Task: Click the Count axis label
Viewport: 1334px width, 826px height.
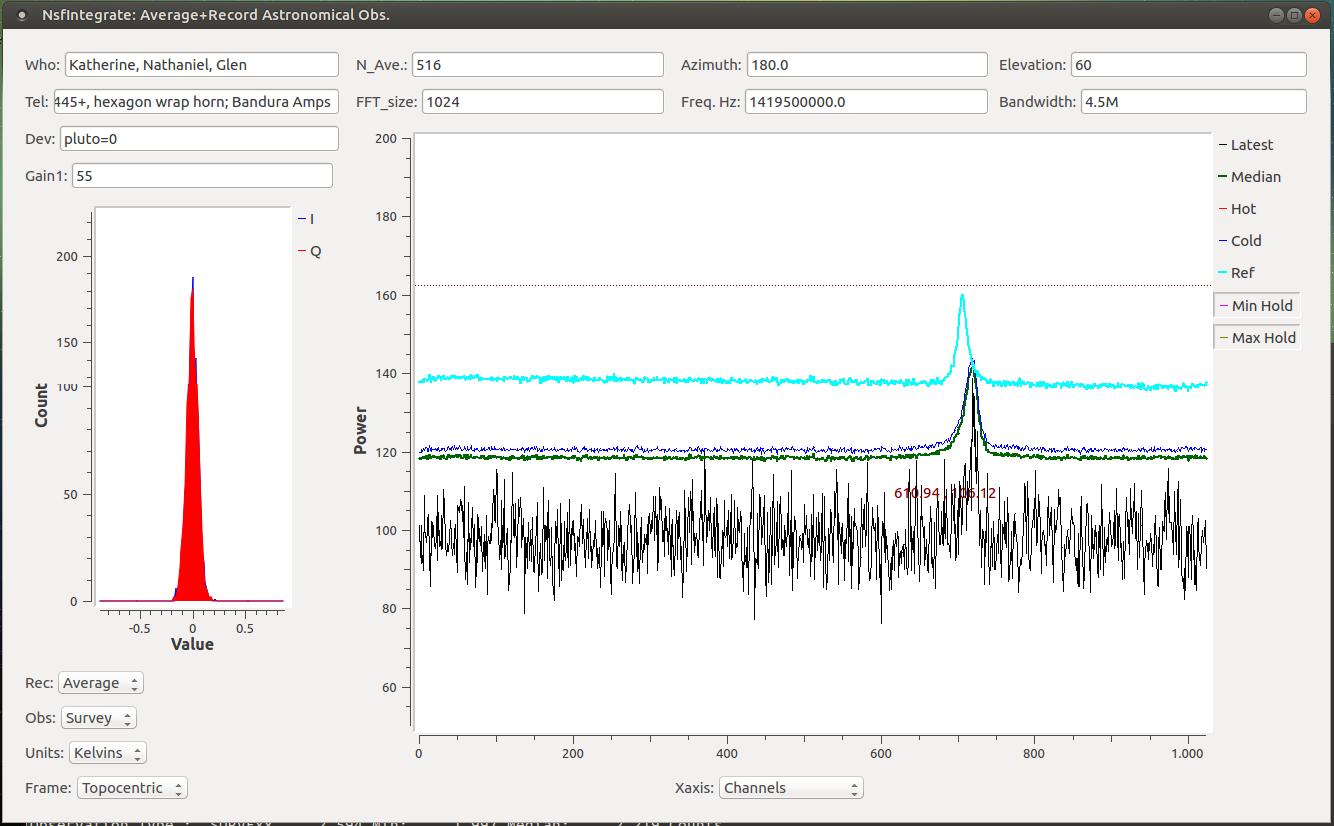Action: pyautogui.click(x=41, y=405)
